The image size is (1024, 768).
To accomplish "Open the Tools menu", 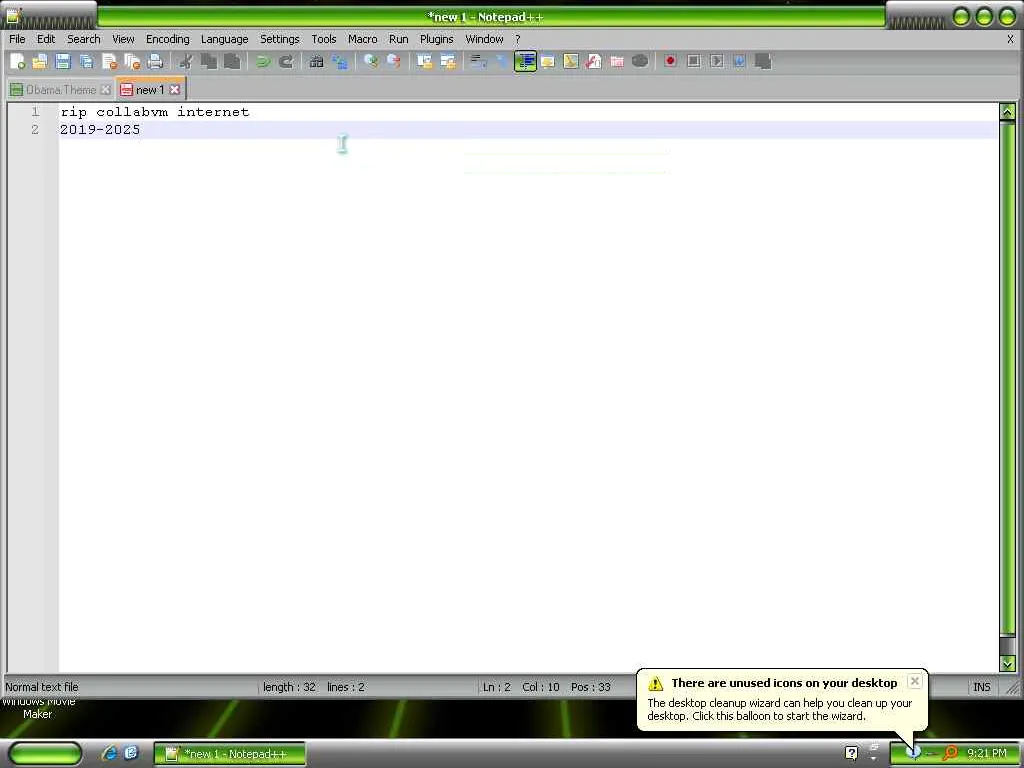I will 323,39.
